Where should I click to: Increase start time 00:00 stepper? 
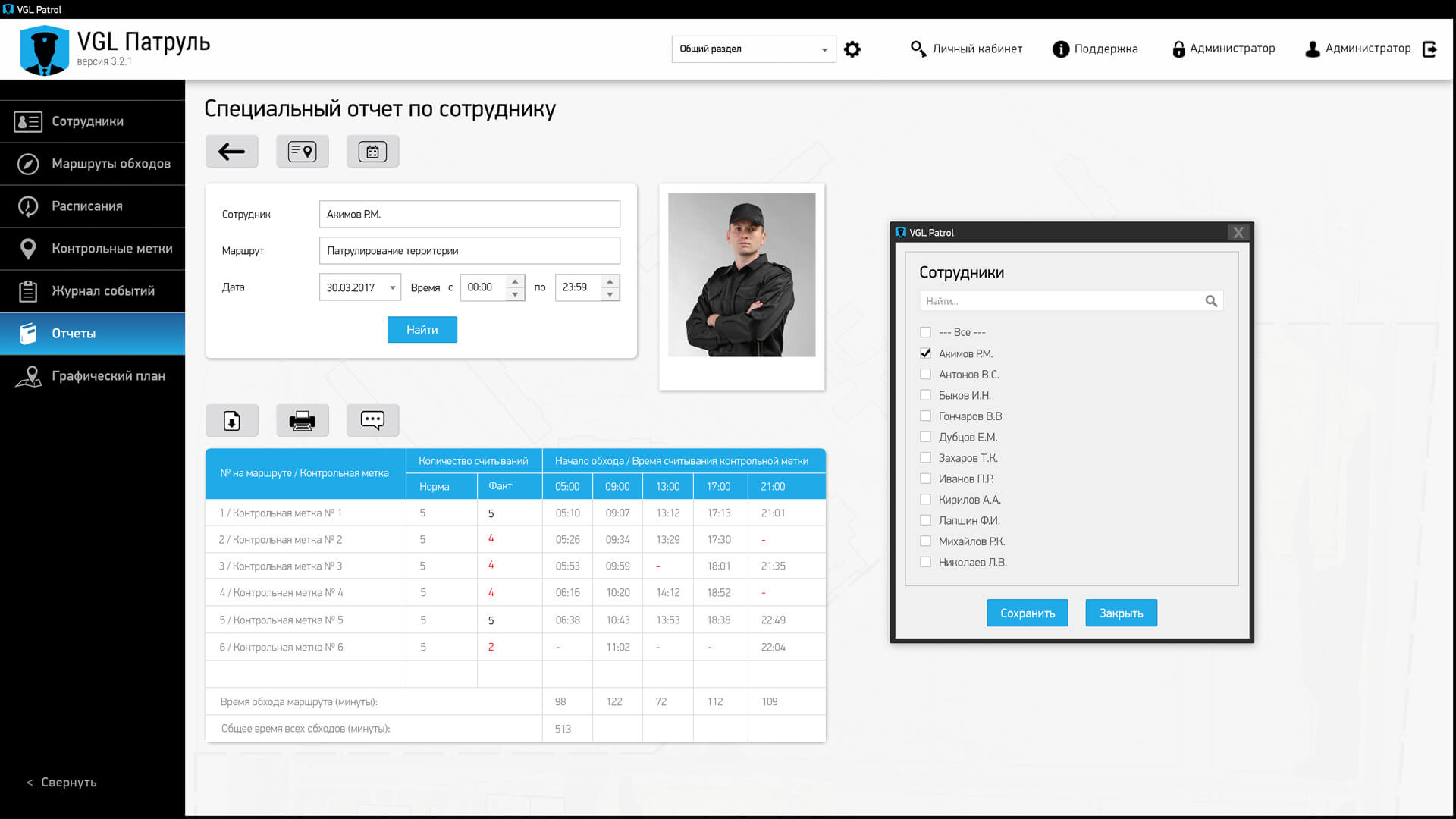click(515, 281)
